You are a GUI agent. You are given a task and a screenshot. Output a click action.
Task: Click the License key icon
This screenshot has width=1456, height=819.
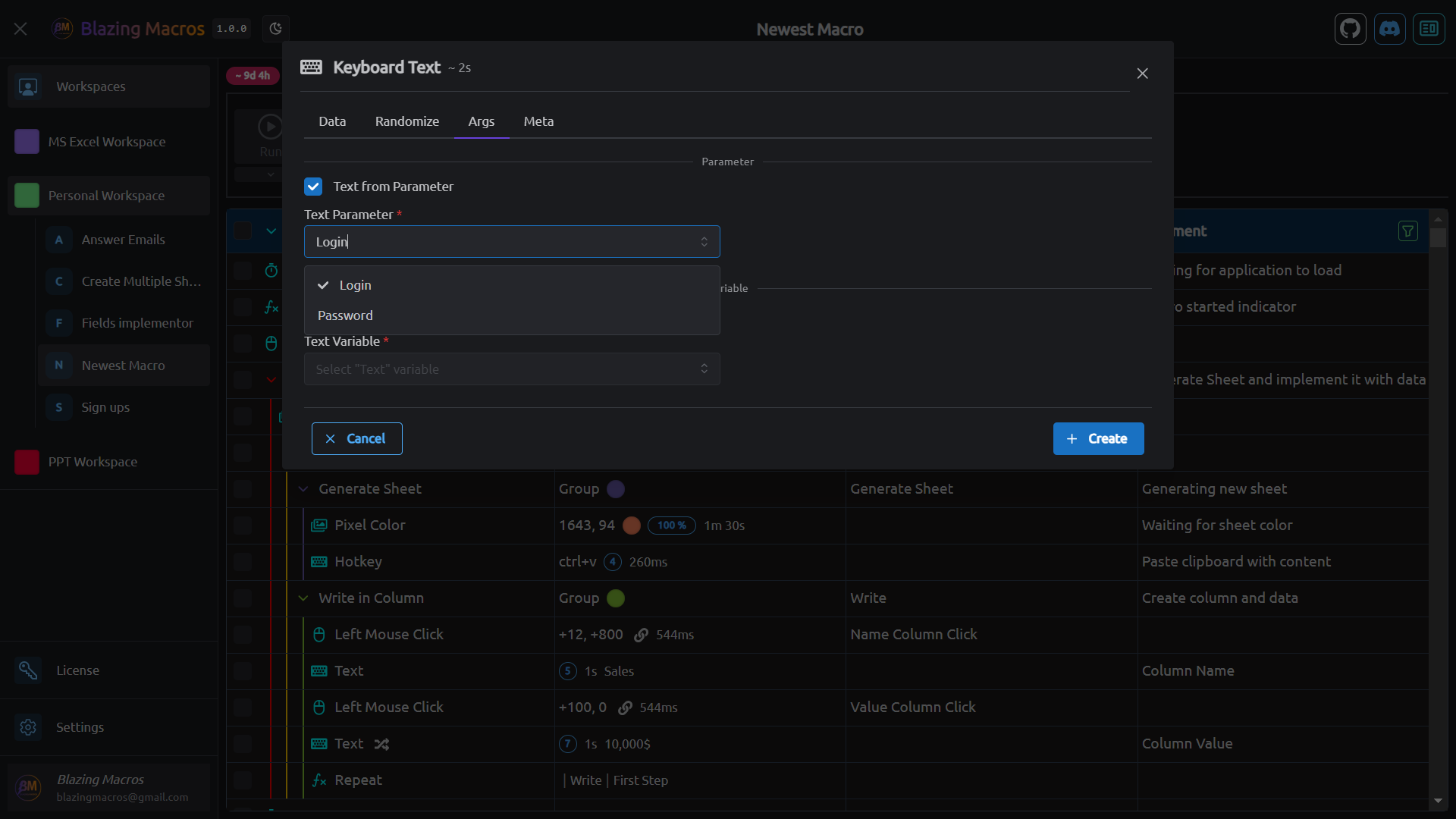click(28, 670)
